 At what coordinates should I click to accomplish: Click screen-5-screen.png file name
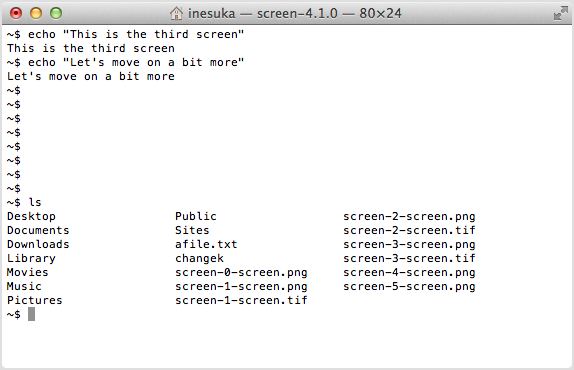coord(409,286)
